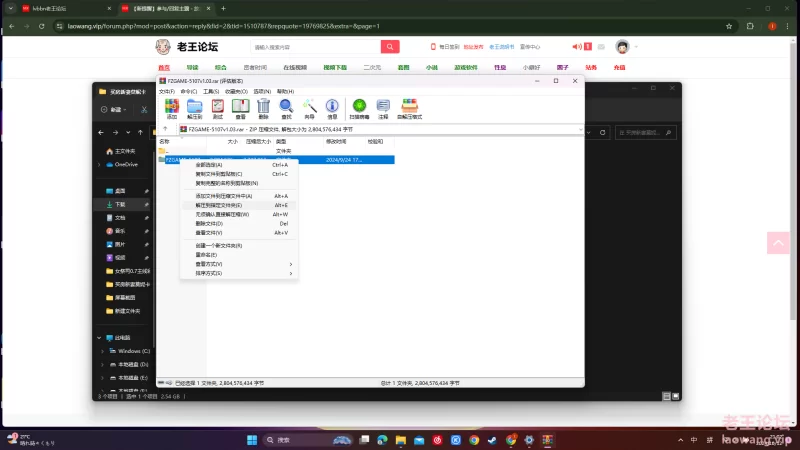Choose Rename (重命名) in context menu
Image resolution: width=800 pixels, height=450 pixels.
tap(239, 255)
